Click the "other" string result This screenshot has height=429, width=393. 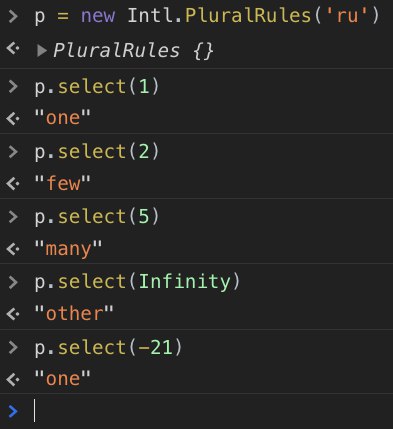pyautogui.click(x=74, y=314)
